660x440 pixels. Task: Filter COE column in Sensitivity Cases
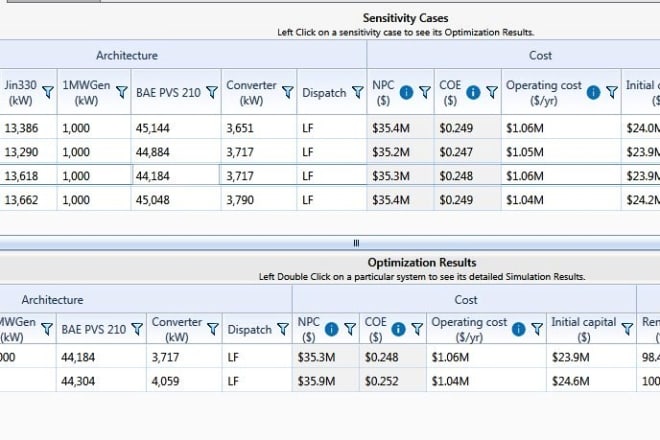492,92
